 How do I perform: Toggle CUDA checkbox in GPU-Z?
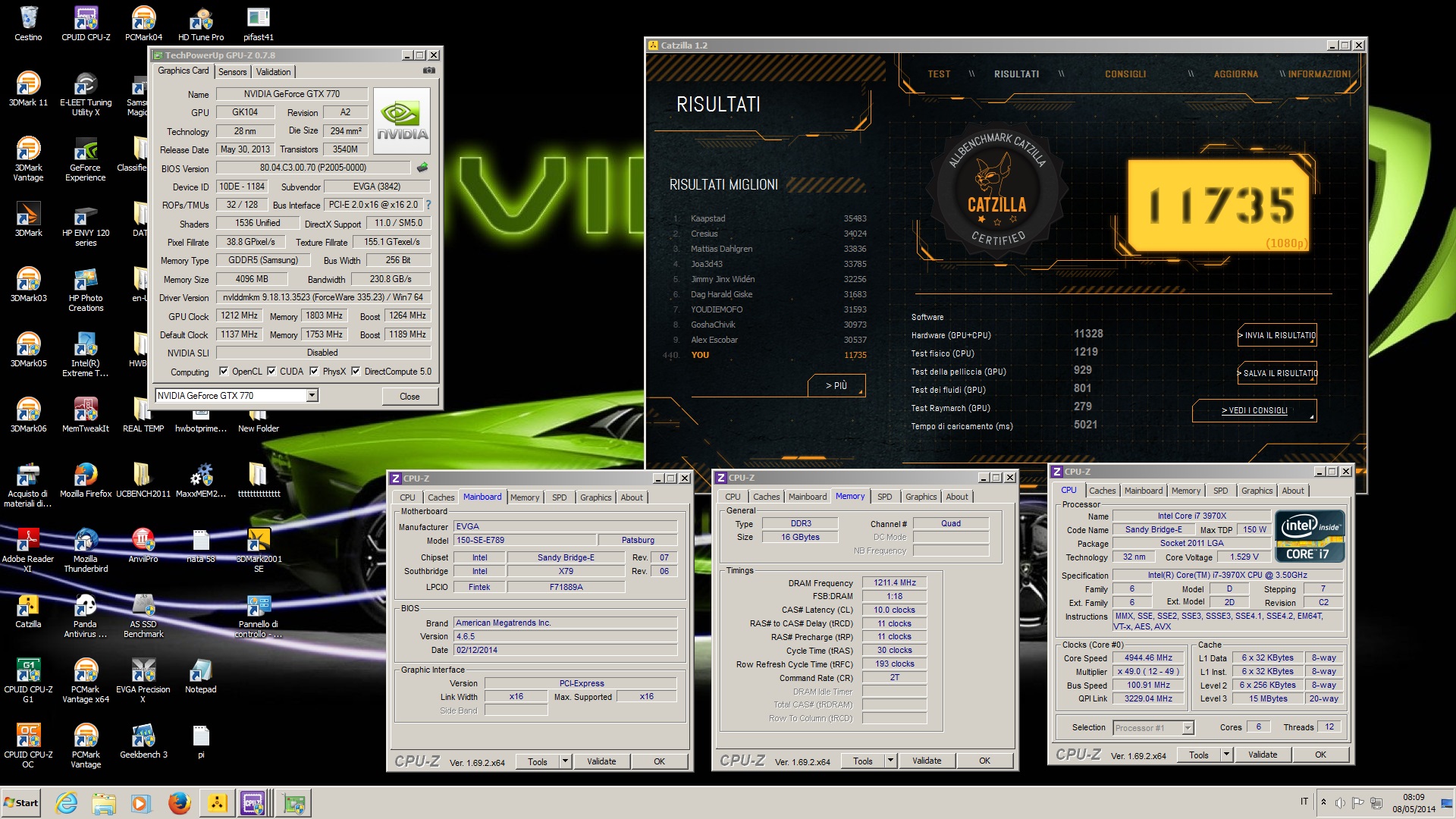[x=271, y=372]
